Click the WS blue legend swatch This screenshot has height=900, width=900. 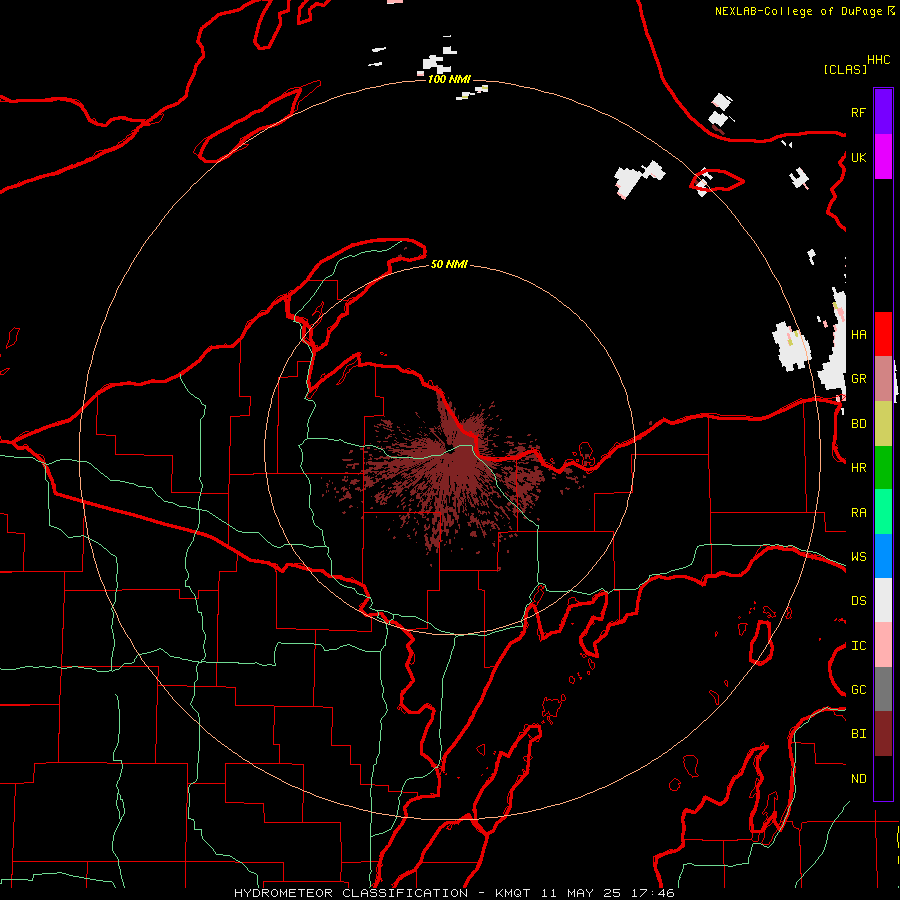pyautogui.click(x=883, y=556)
